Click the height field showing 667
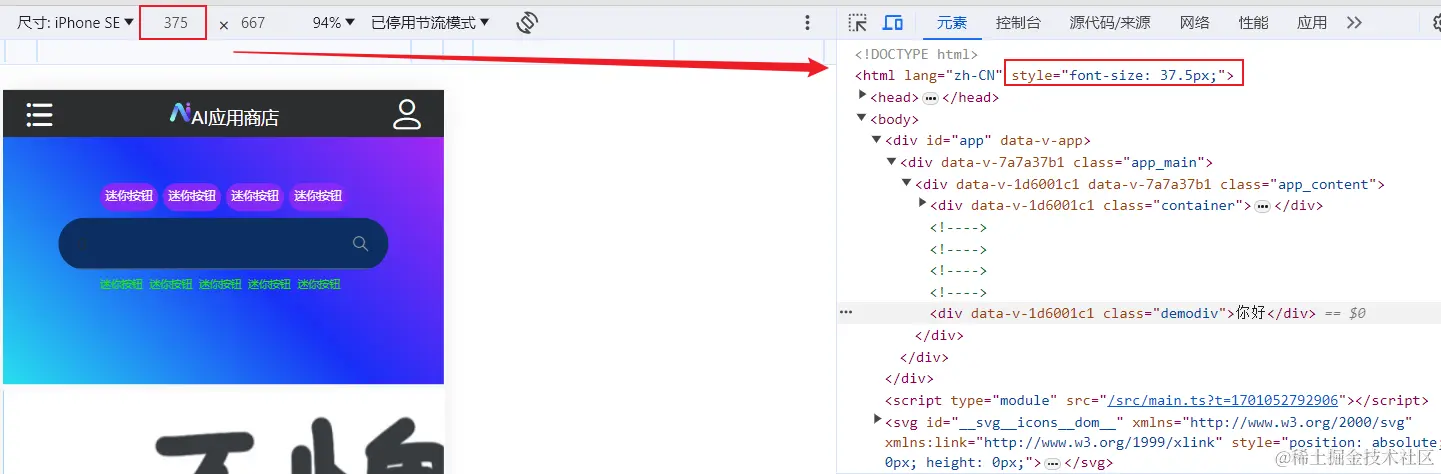The height and width of the screenshot is (474, 1441). pyautogui.click(x=254, y=22)
